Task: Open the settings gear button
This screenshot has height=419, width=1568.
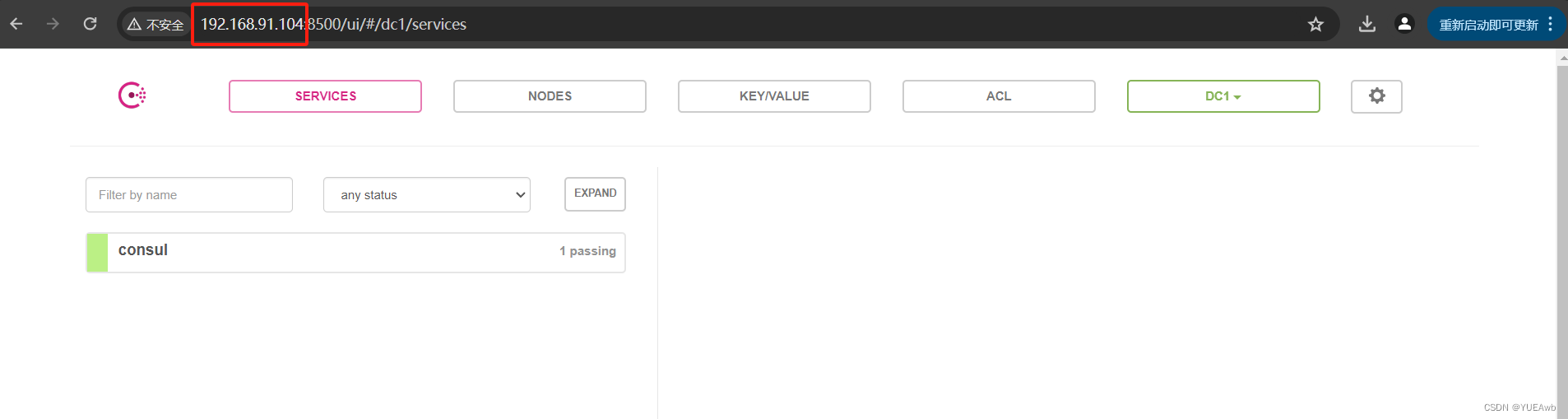Action: [1376, 96]
